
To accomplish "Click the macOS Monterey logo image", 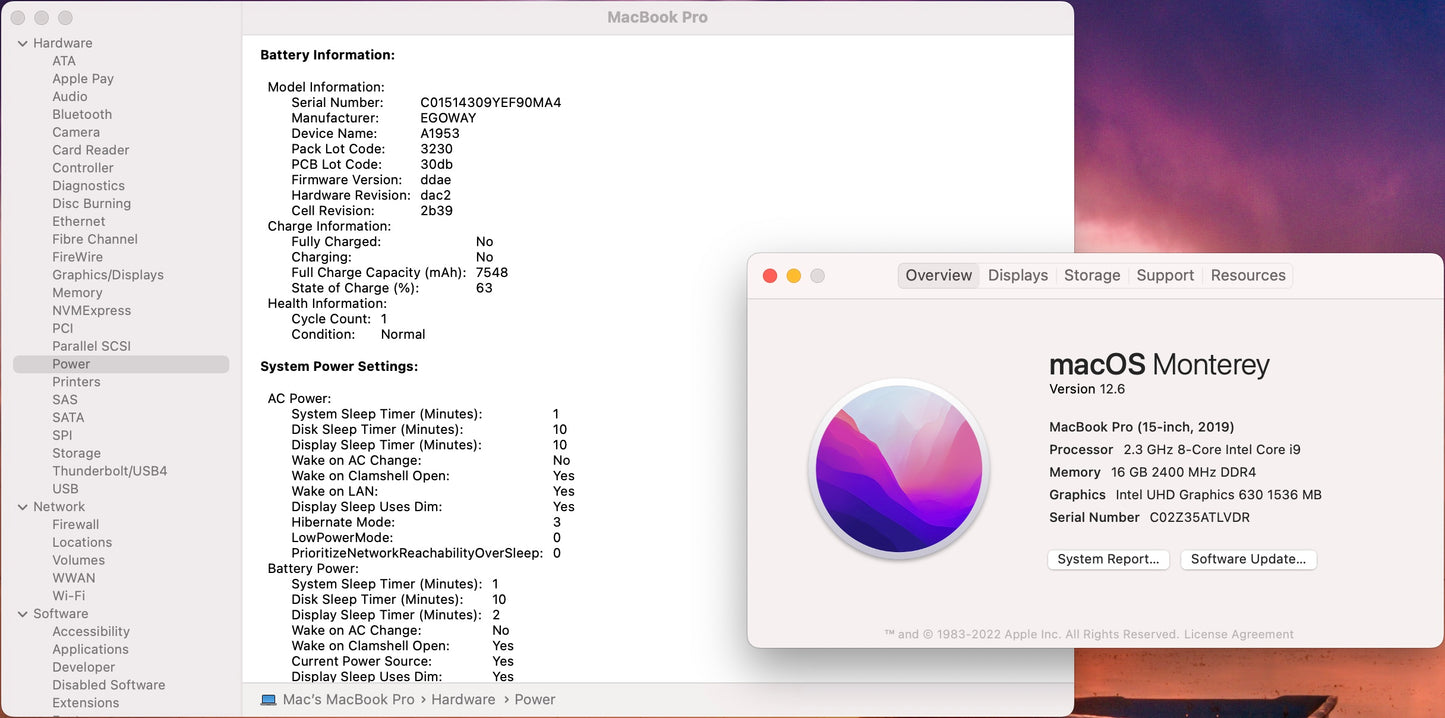I will click(x=898, y=468).
